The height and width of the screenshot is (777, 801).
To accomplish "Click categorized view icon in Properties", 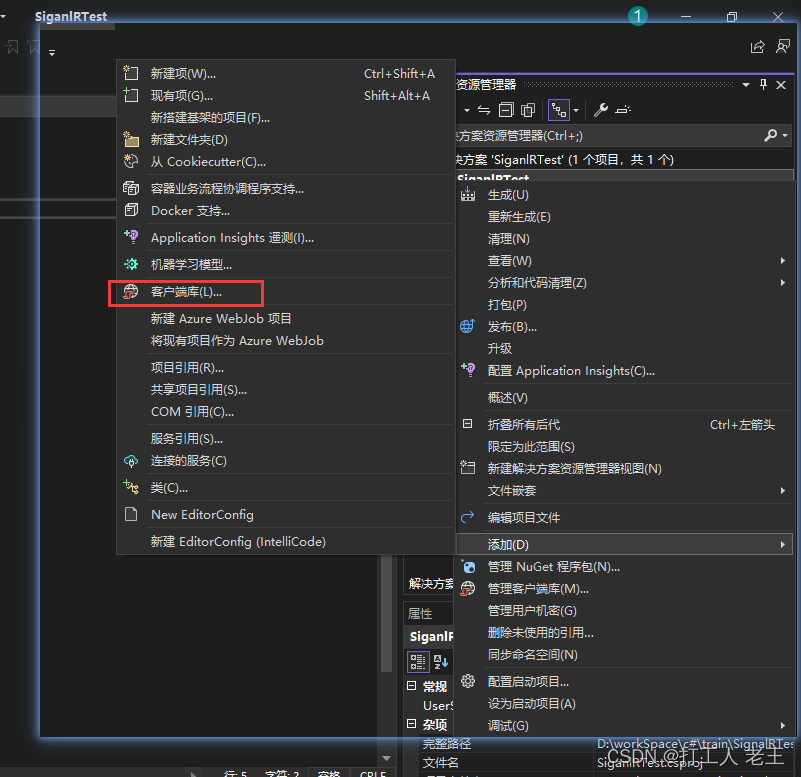I will pyautogui.click(x=418, y=662).
